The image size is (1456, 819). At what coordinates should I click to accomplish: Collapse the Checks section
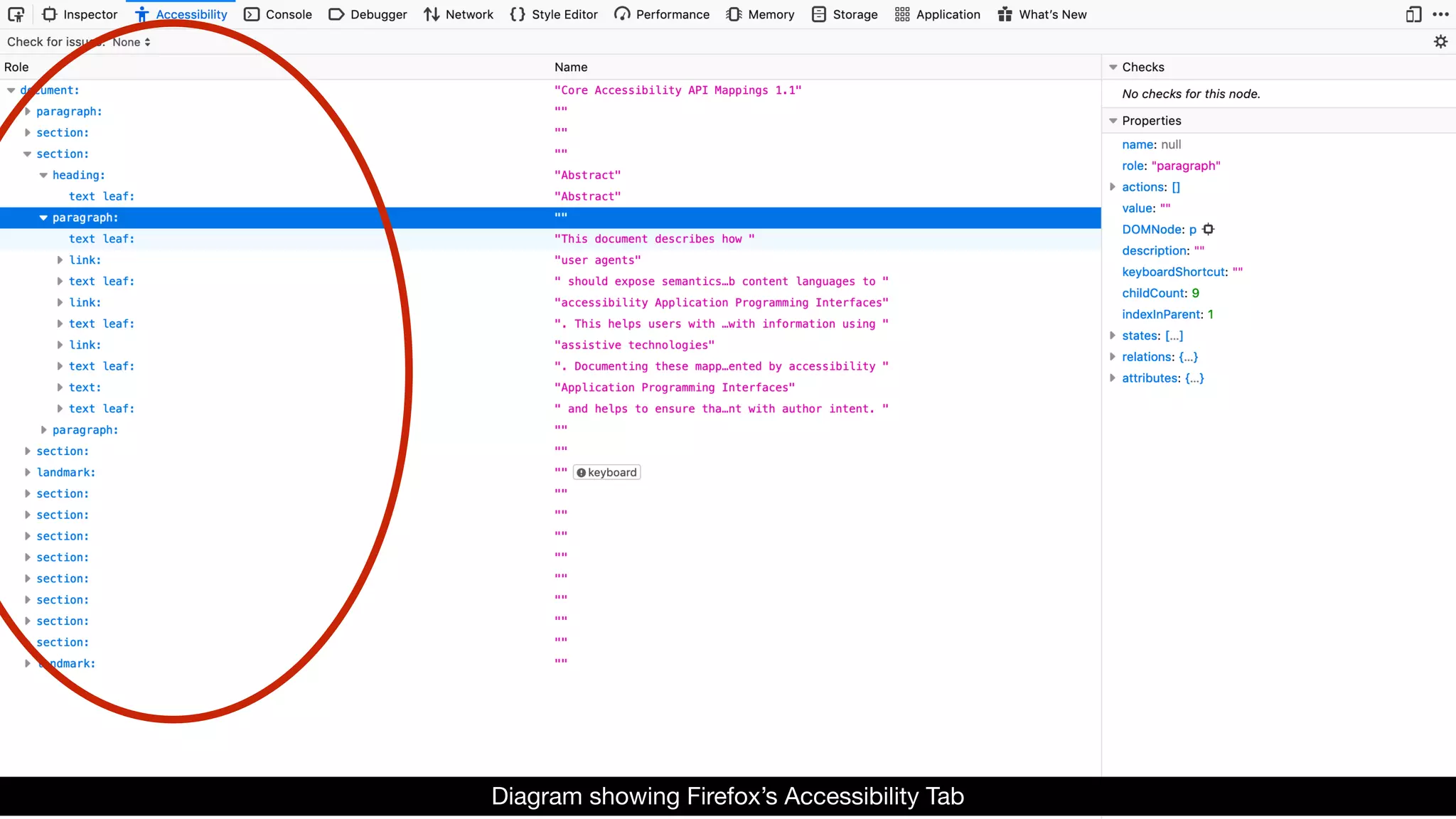(x=1113, y=67)
